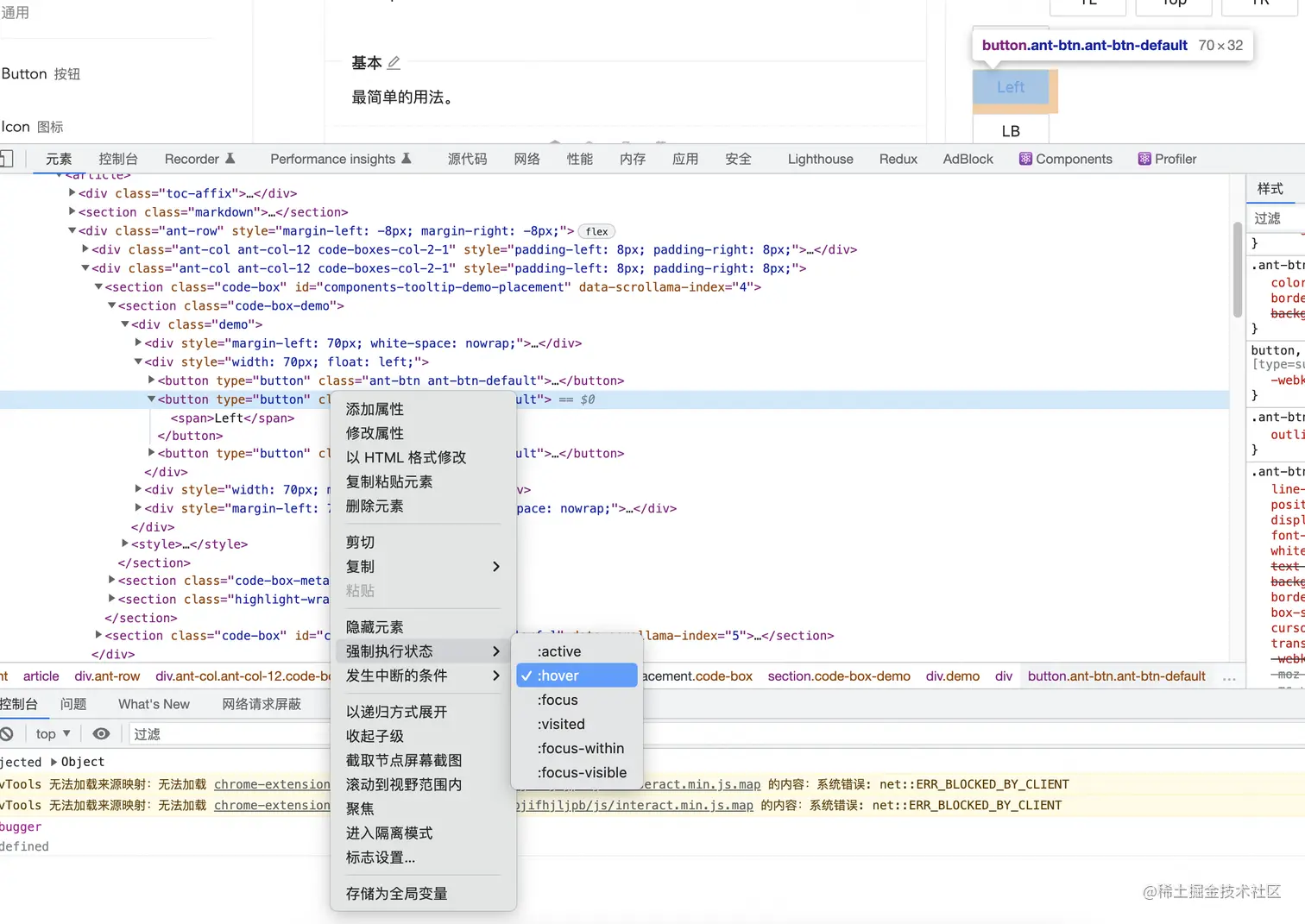This screenshot has width=1305, height=924.
Task: Toggle the :focus-visible forced state
Action: (577, 772)
